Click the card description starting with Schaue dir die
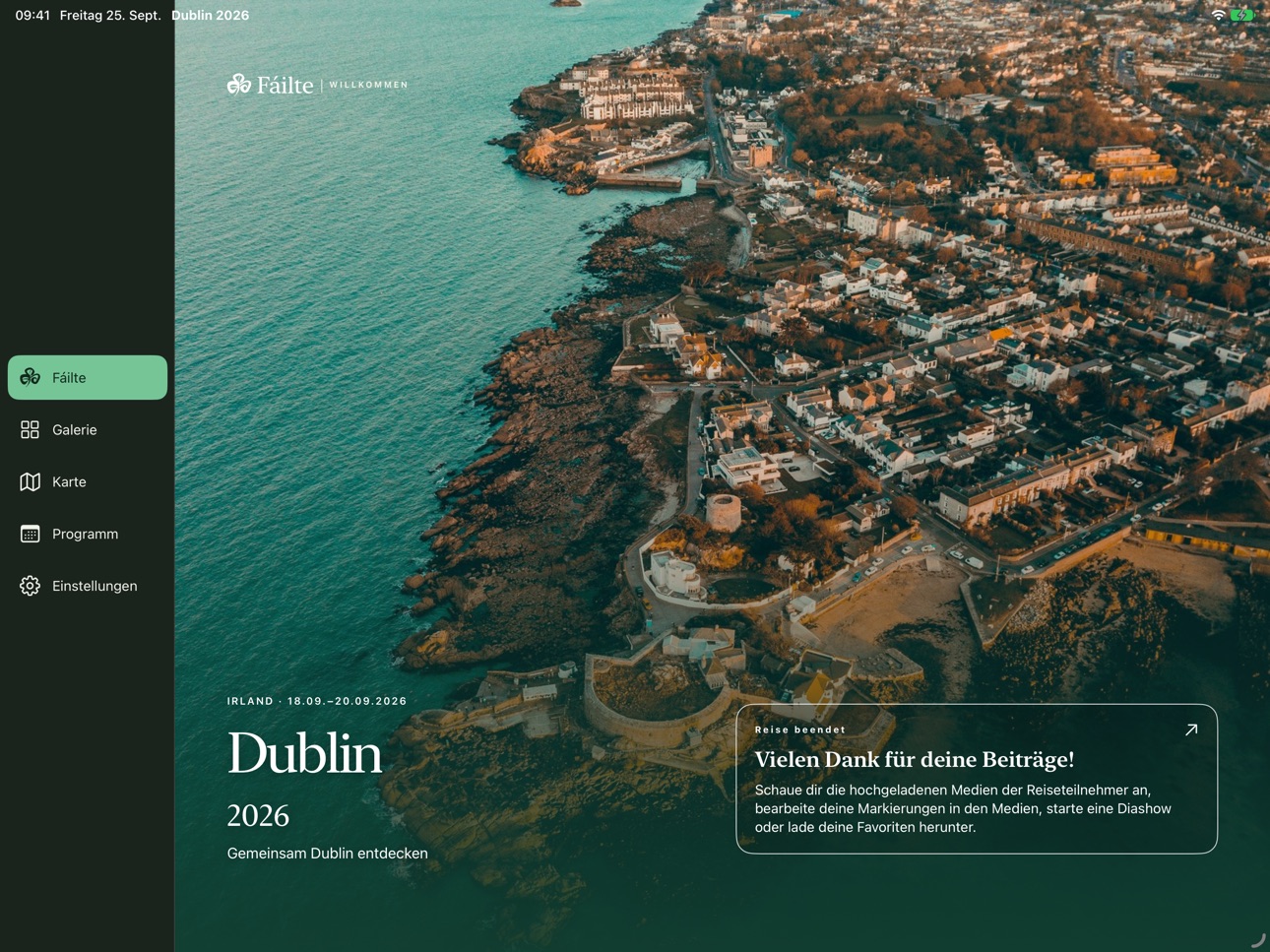 pos(963,808)
